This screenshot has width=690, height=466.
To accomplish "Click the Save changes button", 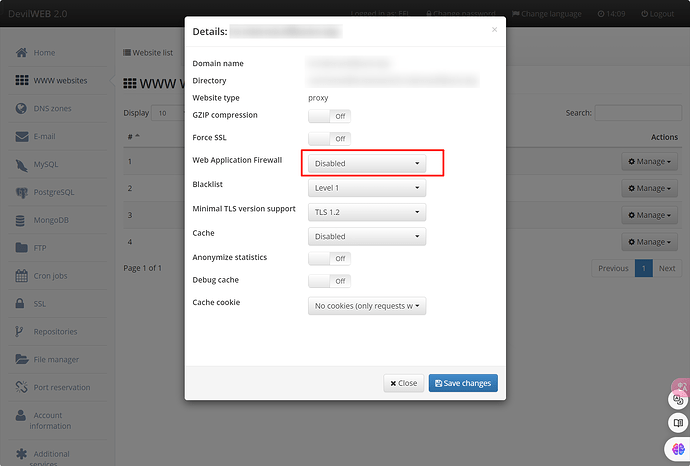I will pyautogui.click(x=463, y=383).
